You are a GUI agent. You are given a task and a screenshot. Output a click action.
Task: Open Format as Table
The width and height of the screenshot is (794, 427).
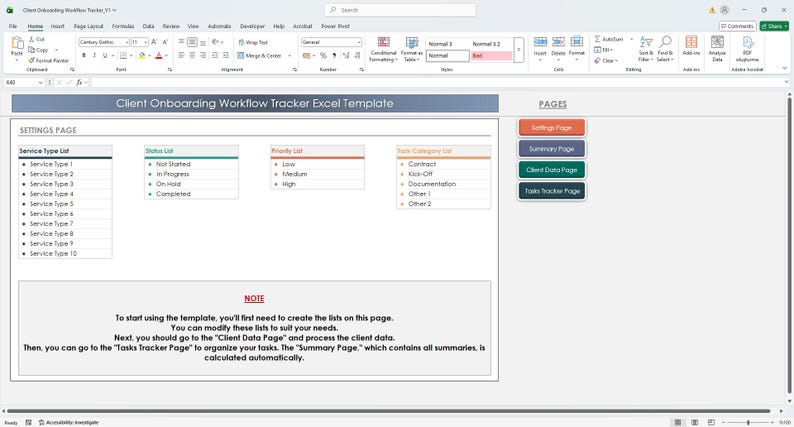[412, 49]
